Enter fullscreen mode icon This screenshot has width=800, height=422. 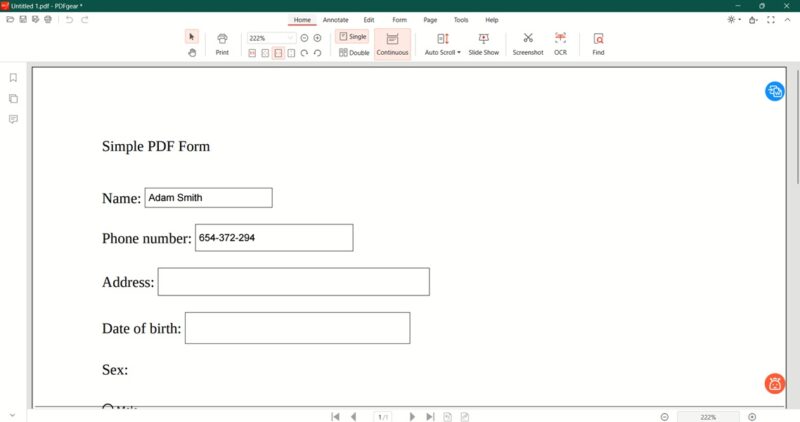pyautogui.click(x=771, y=20)
